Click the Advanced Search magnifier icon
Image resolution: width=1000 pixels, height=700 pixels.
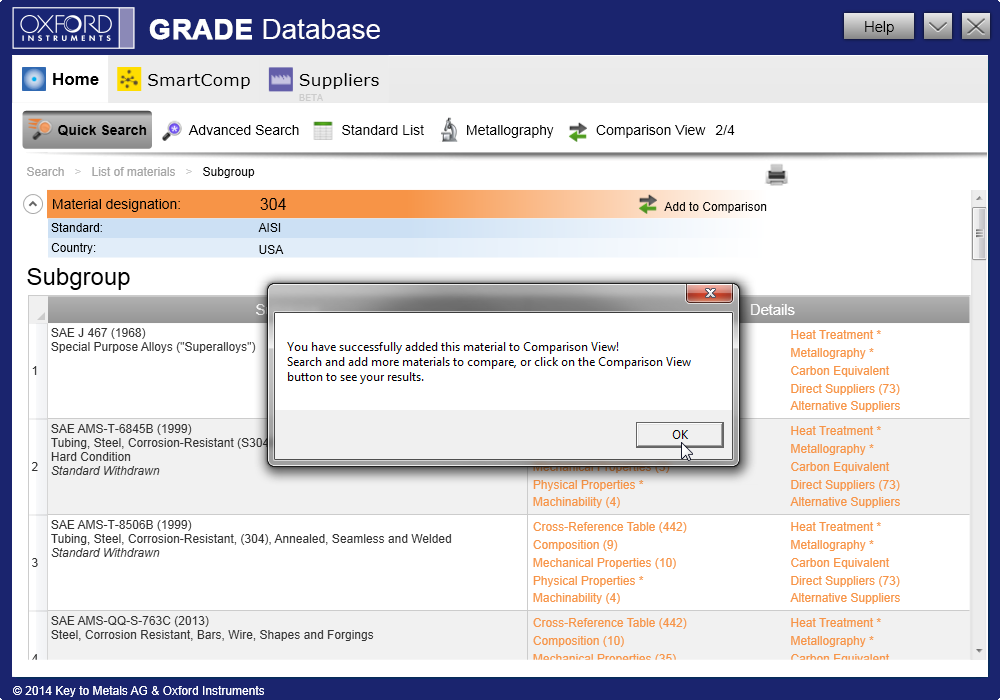[x=172, y=130]
